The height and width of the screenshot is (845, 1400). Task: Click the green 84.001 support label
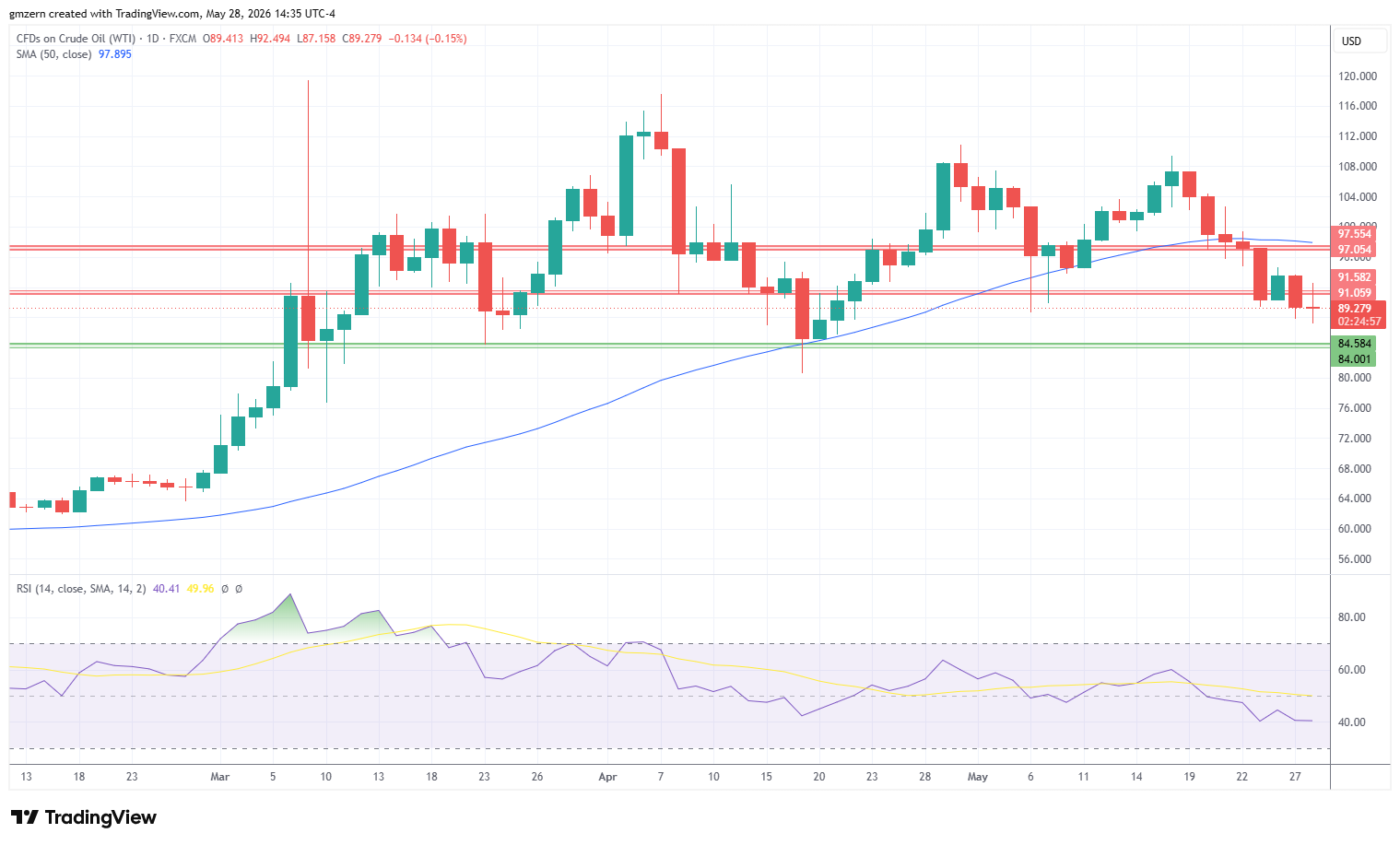click(x=1354, y=359)
